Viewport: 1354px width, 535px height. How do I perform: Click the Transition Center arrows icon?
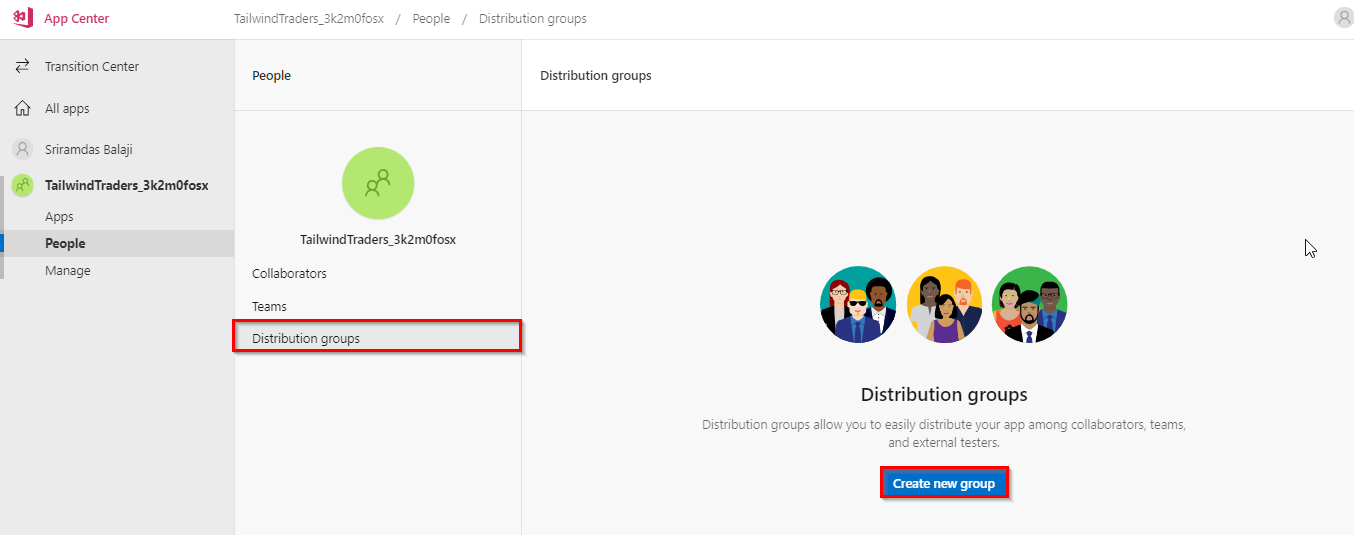pos(22,66)
